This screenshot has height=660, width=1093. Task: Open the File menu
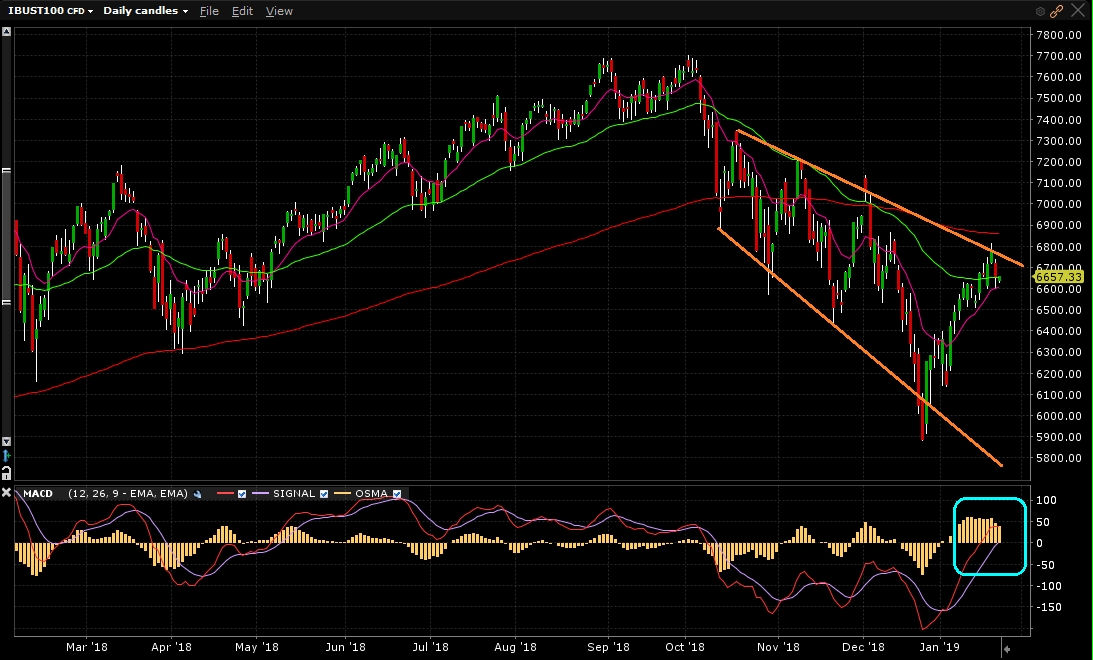209,10
